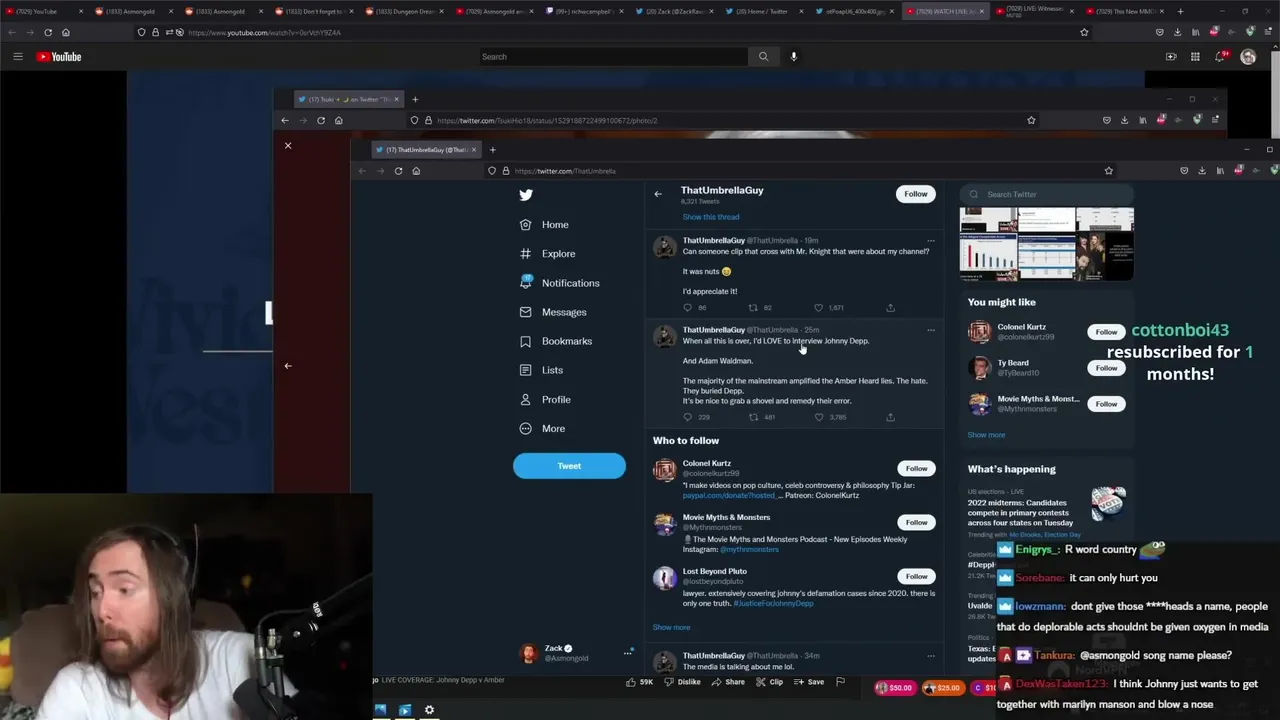Open Lists in the Twitter sidebar
Image resolution: width=1280 pixels, height=720 pixels.
(x=541, y=370)
